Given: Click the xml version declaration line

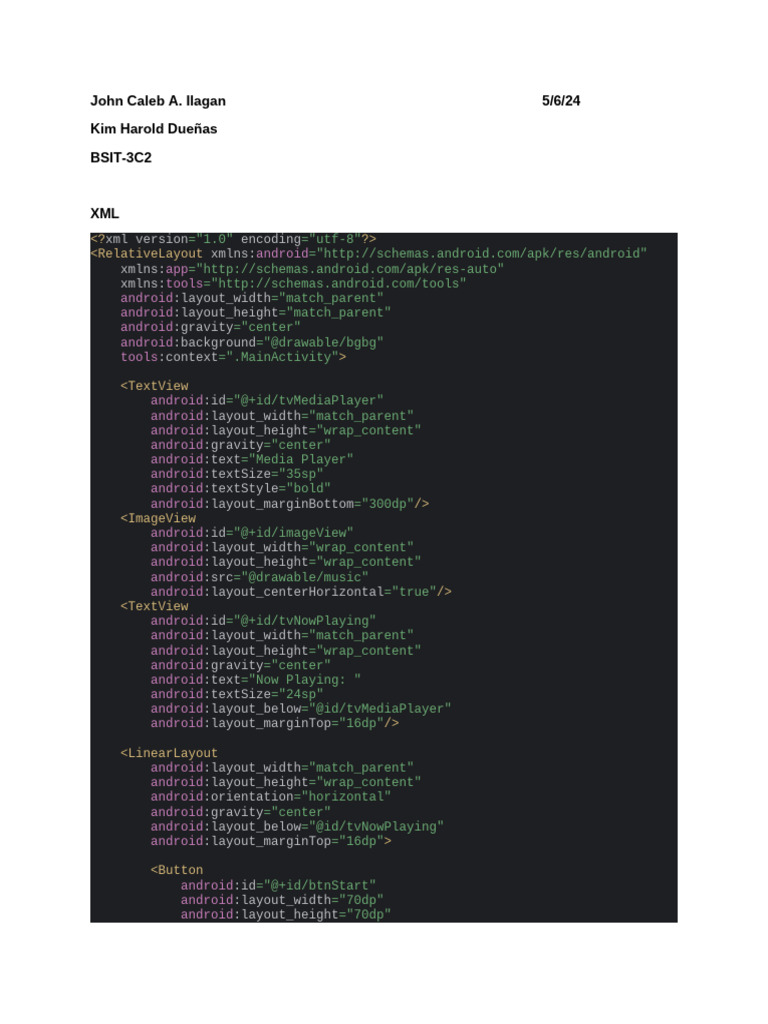Looking at the screenshot, I should point(233,239).
